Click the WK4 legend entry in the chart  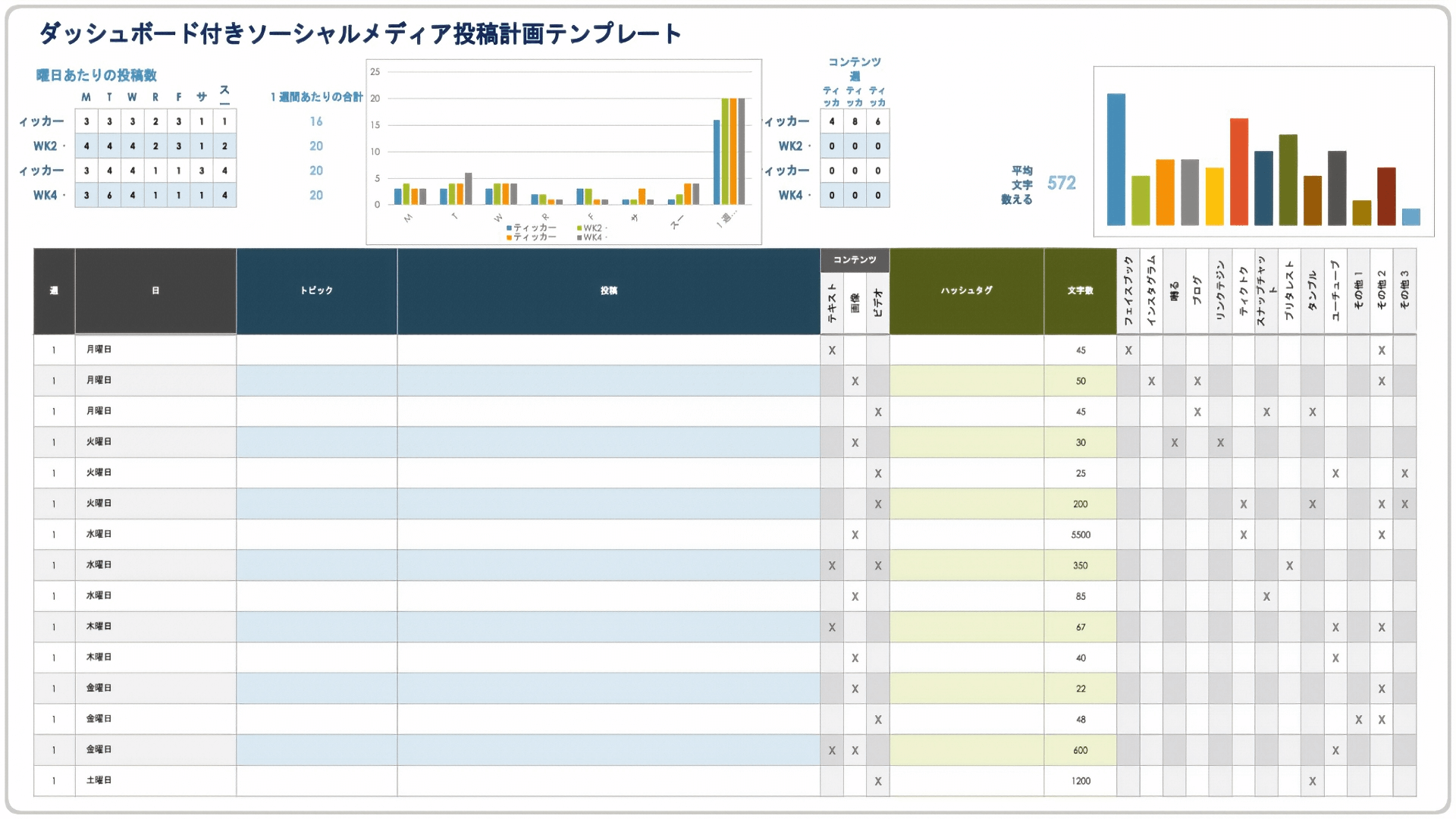tap(591, 237)
